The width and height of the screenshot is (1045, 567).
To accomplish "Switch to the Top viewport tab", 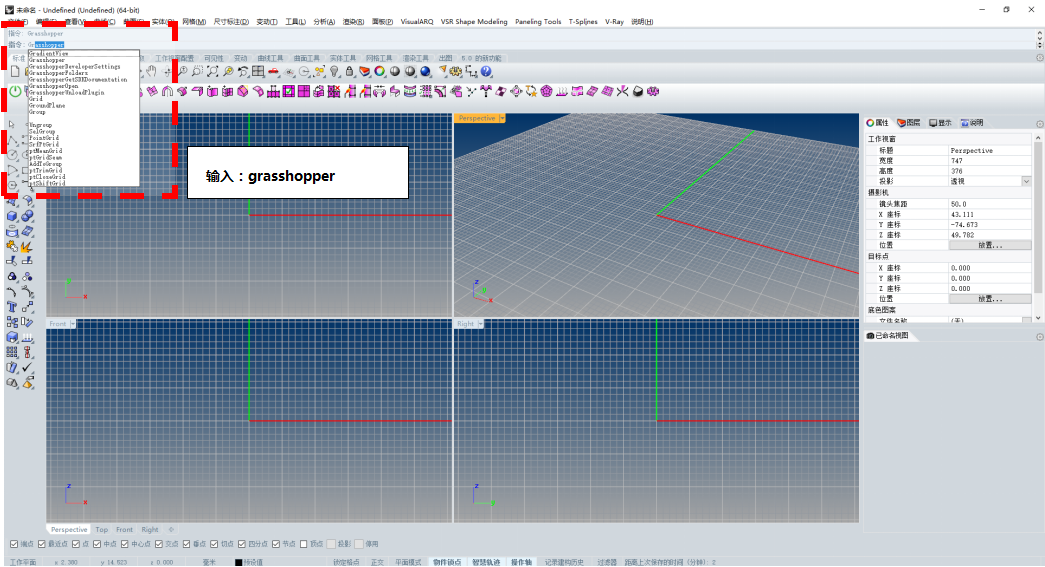I will pyautogui.click(x=102, y=529).
